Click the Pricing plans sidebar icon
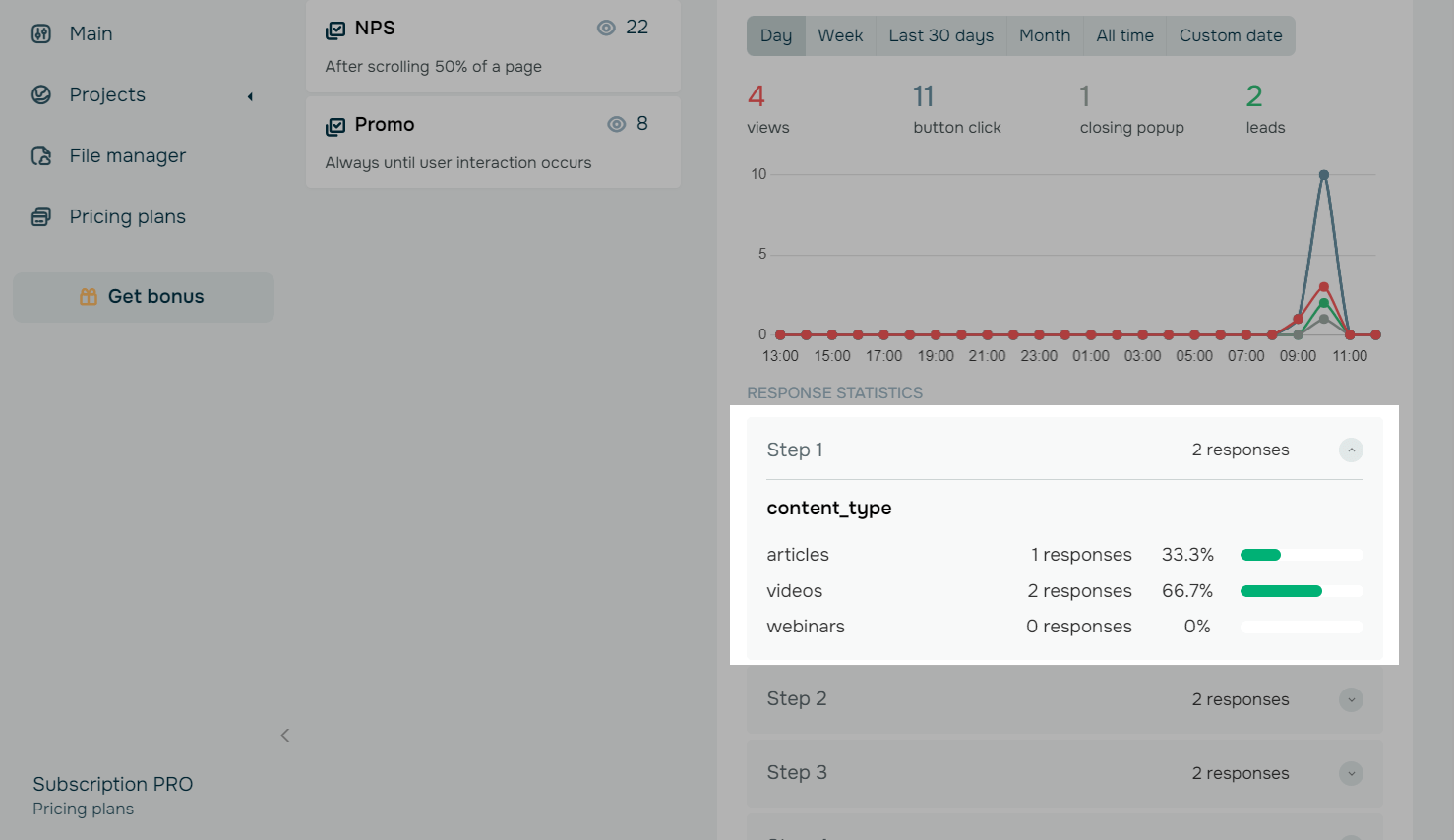The height and width of the screenshot is (840, 1454). (41, 216)
